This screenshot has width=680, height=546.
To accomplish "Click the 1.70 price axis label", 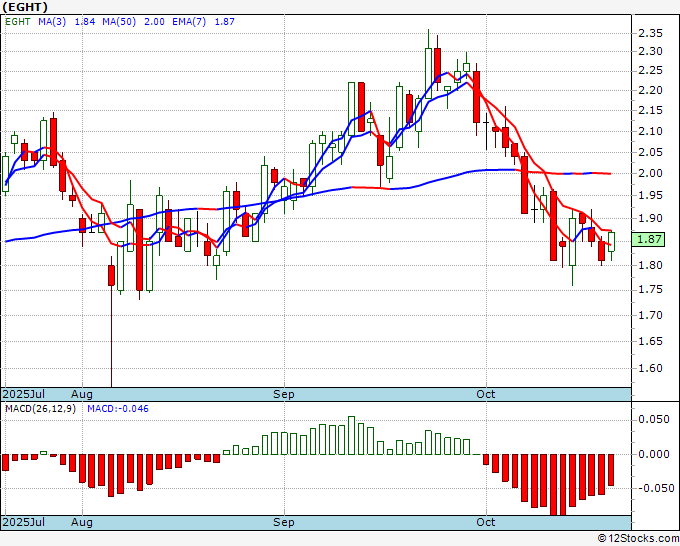I will point(650,315).
